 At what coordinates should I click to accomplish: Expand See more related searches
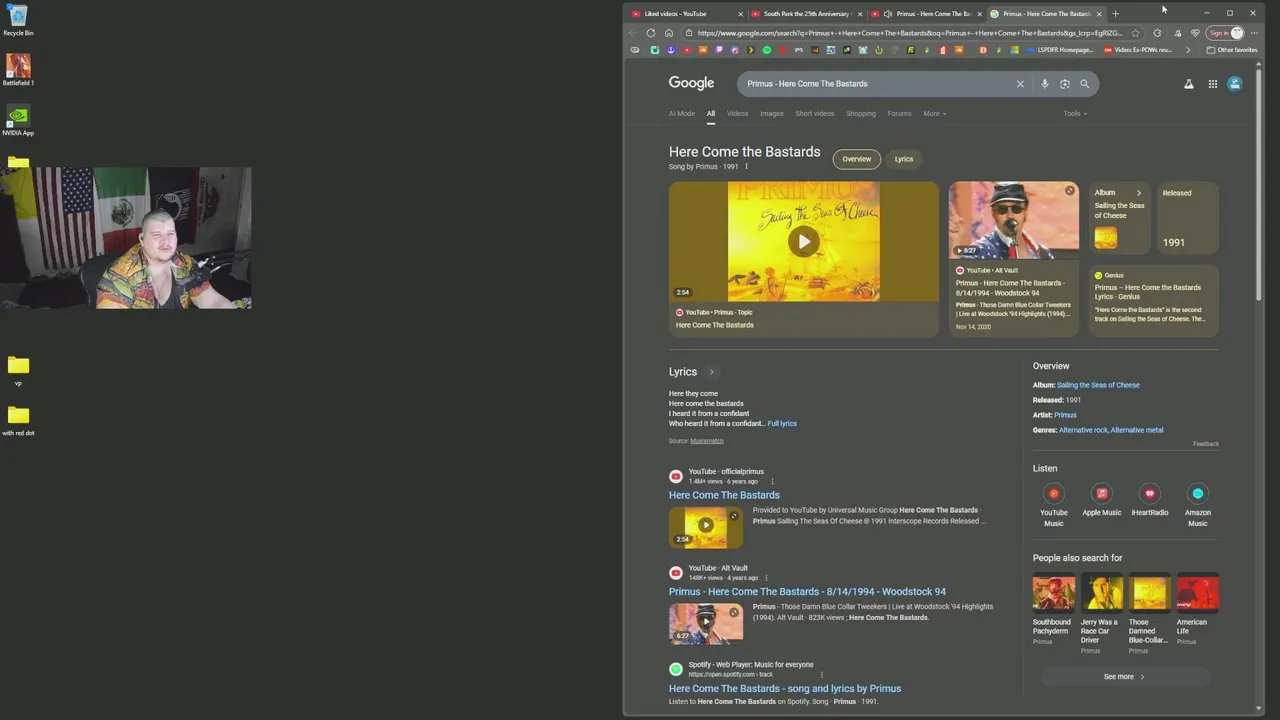click(1123, 677)
